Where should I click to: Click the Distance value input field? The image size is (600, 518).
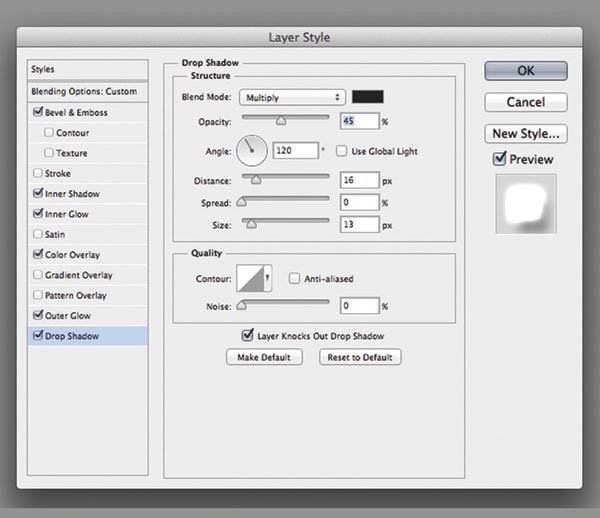click(359, 180)
